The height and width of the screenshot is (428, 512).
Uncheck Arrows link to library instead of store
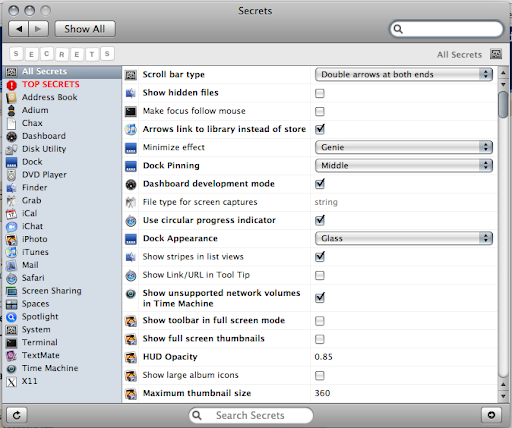click(320, 129)
